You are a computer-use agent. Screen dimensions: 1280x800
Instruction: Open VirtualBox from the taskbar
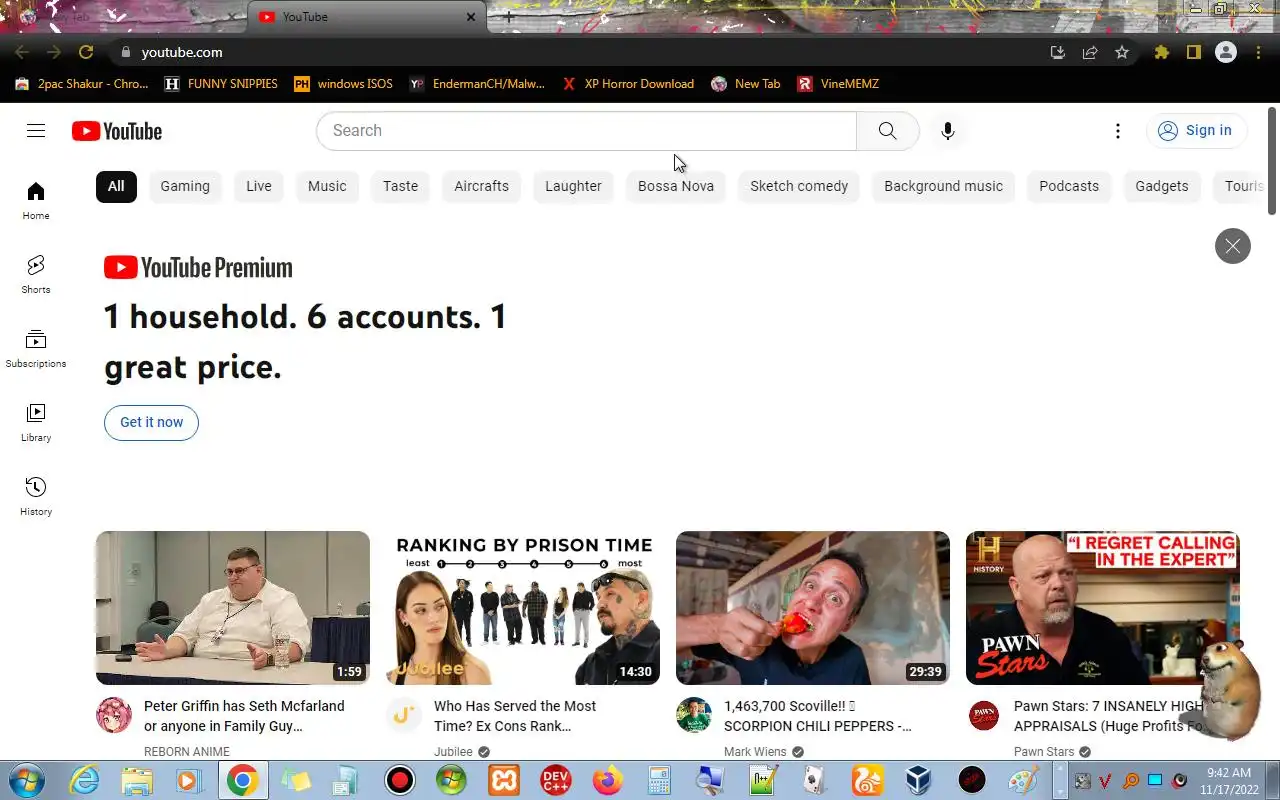pyautogui.click(x=918, y=780)
